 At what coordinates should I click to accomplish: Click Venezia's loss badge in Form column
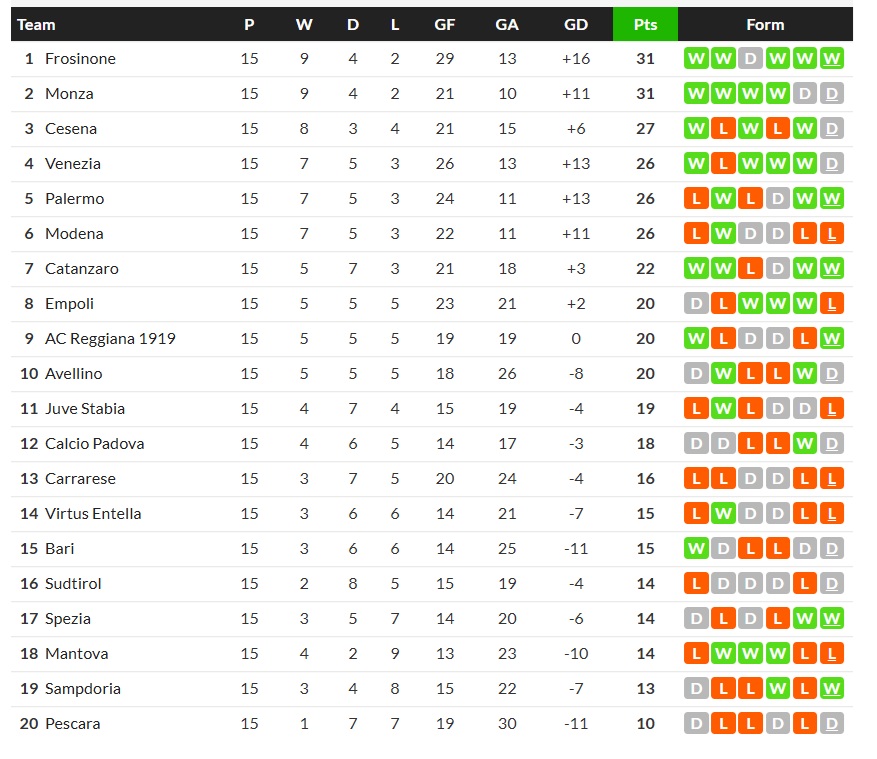tap(723, 164)
